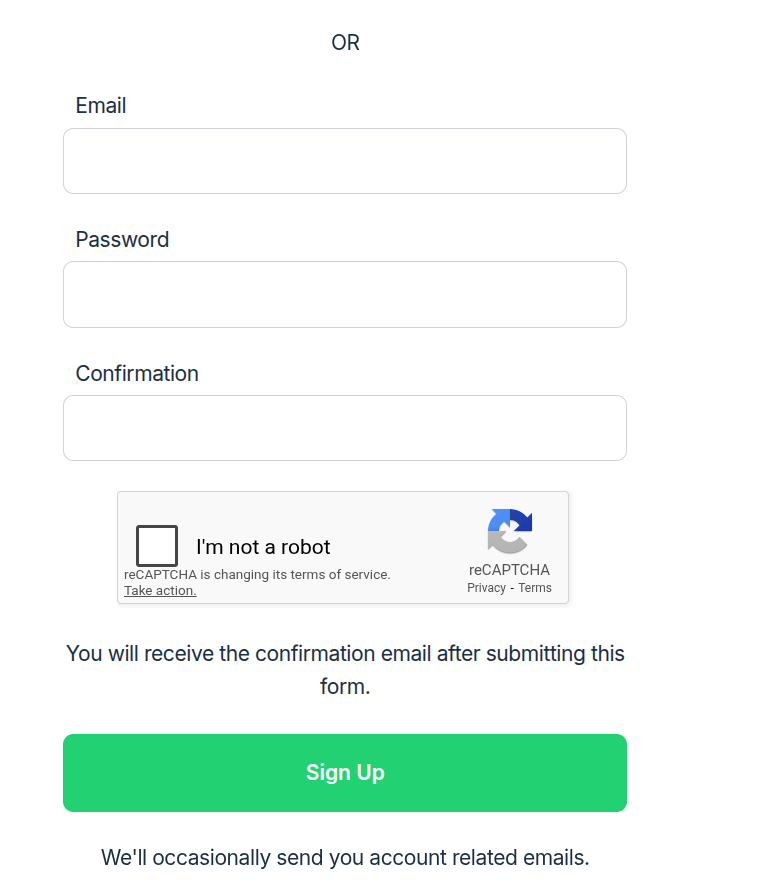Click the reCAPTCHA logo icon
The width and height of the screenshot is (778, 894).
pos(510,531)
